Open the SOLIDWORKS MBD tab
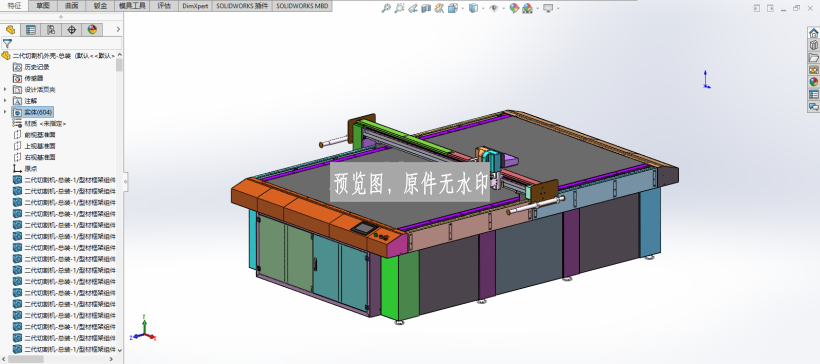This screenshot has width=820, height=364. [x=302, y=6]
